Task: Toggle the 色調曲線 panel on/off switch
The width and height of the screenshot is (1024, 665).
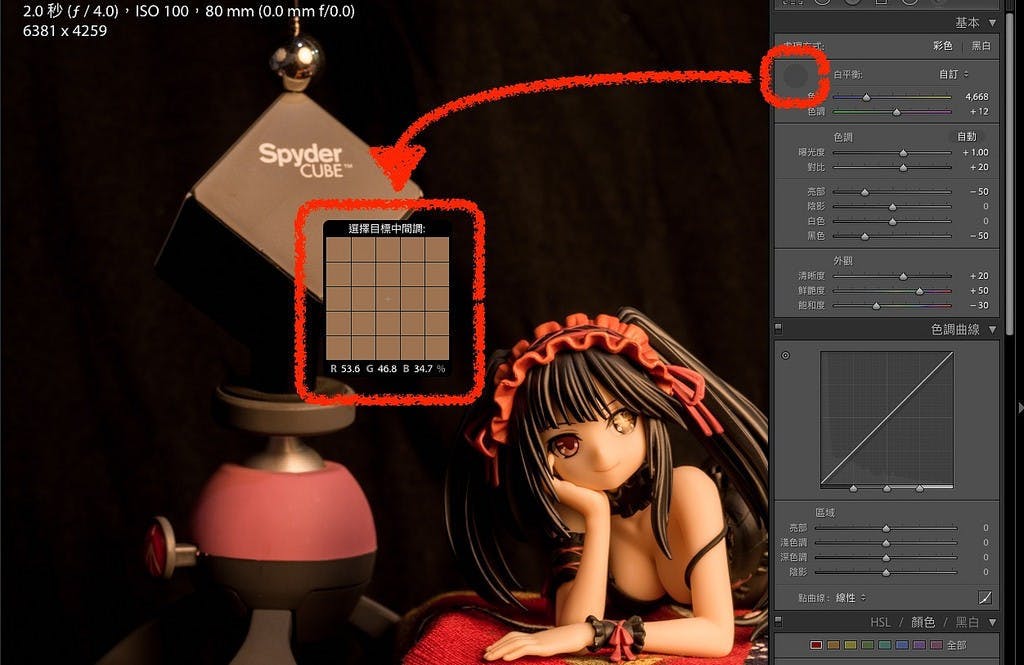Action: click(778, 328)
